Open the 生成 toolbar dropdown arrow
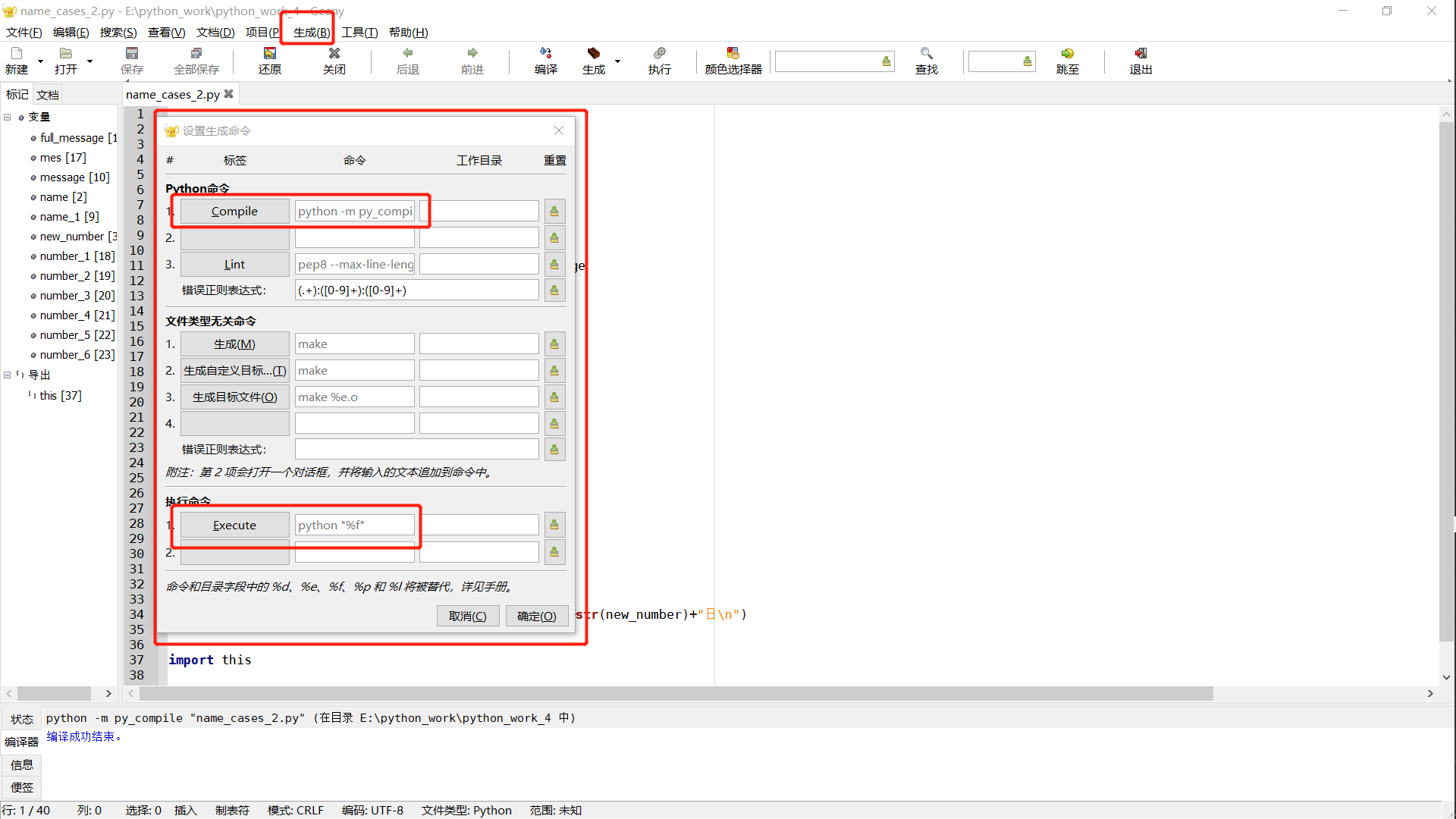The height and width of the screenshot is (819, 1456). point(617,61)
